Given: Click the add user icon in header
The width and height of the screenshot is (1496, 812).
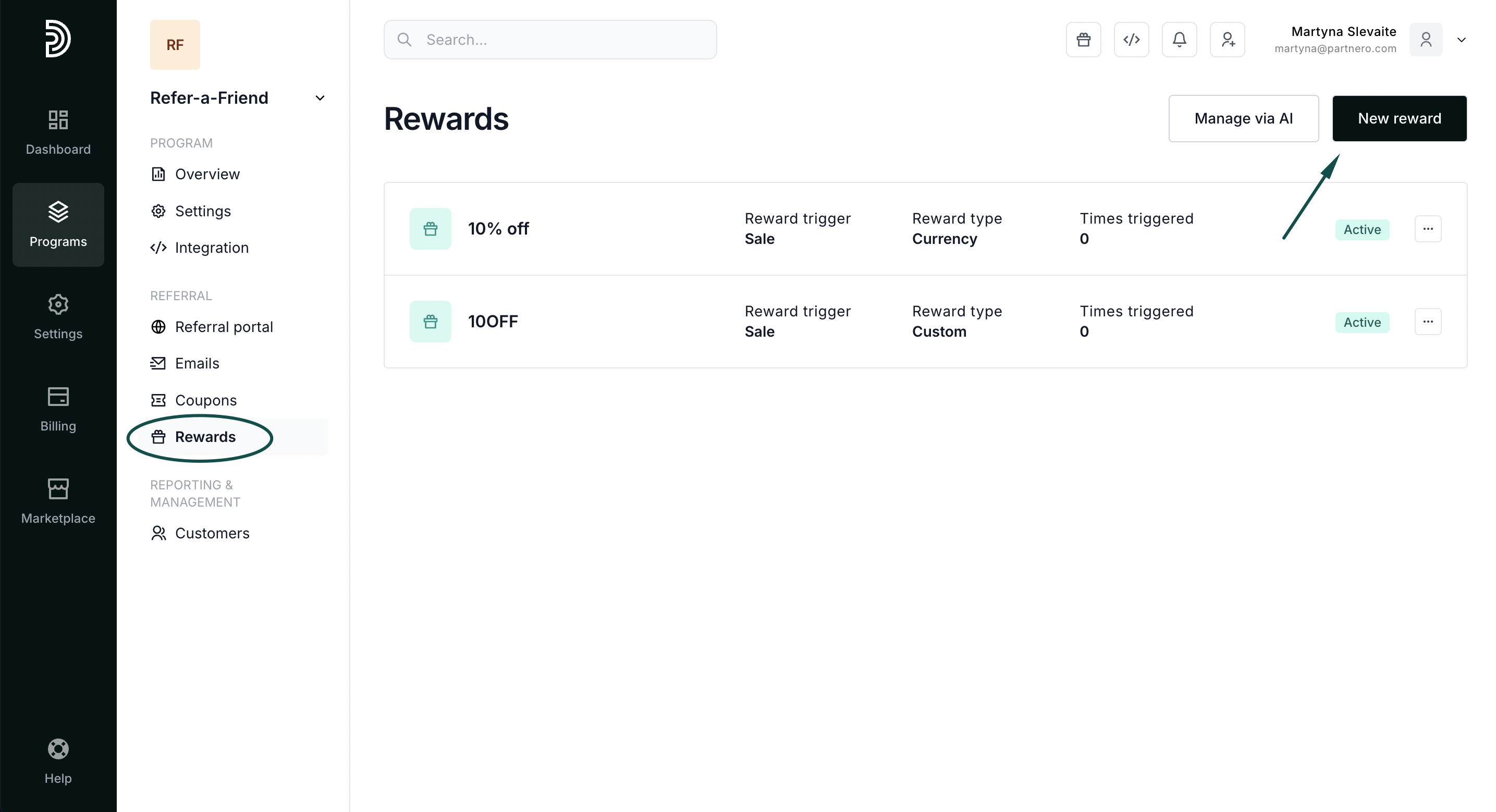Looking at the screenshot, I should 1227,40.
